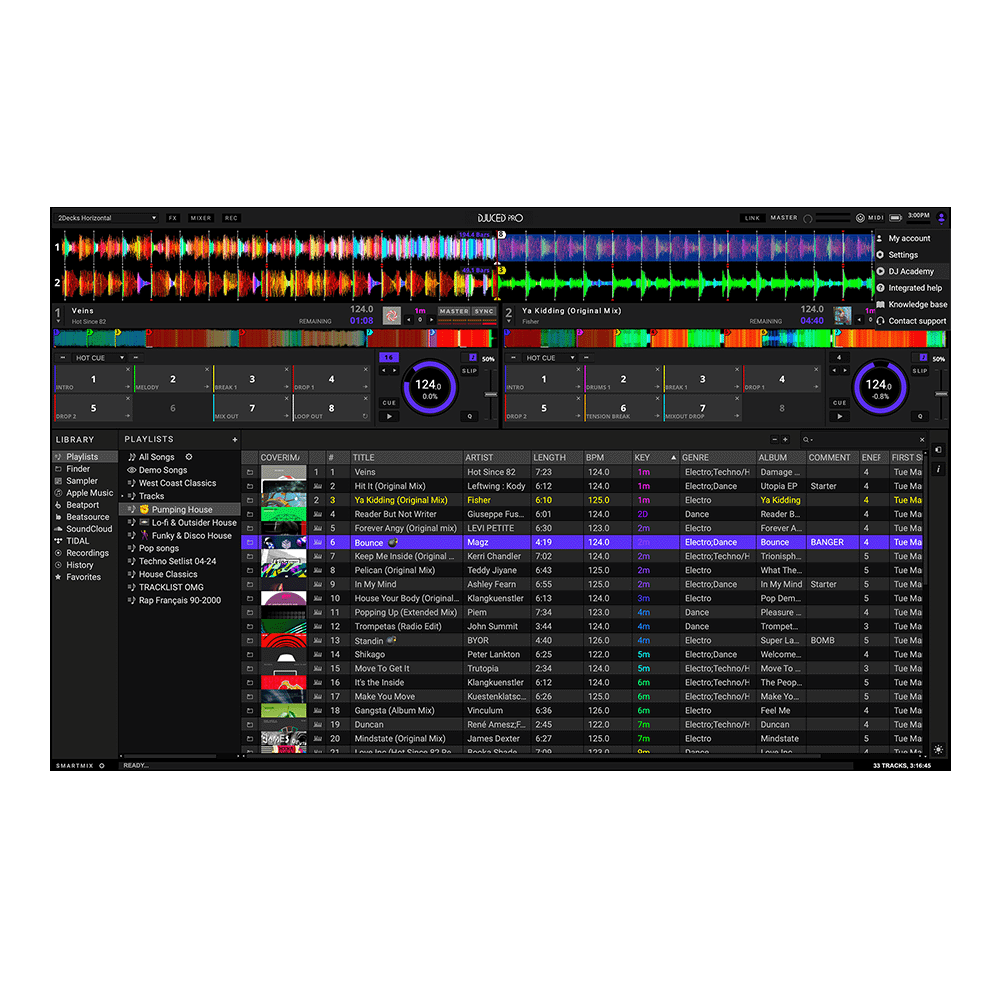The image size is (1000, 1000).
Task: Open the track info panel icon
Action: pyautogui.click(x=938, y=469)
